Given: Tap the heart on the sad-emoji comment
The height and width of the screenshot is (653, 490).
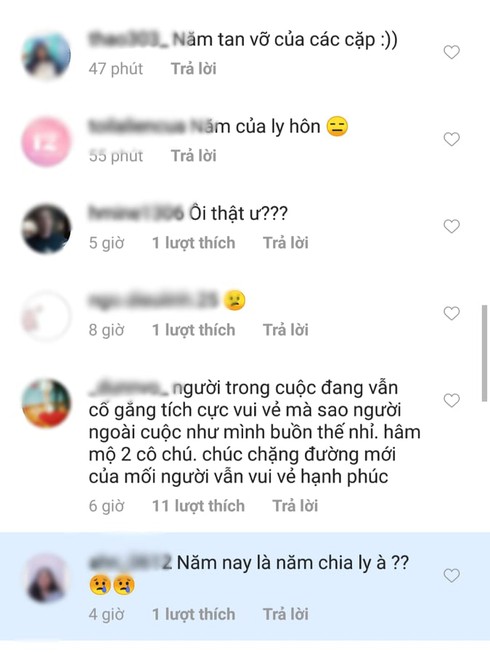Looking at the screenshot, I should click(451, 313).
